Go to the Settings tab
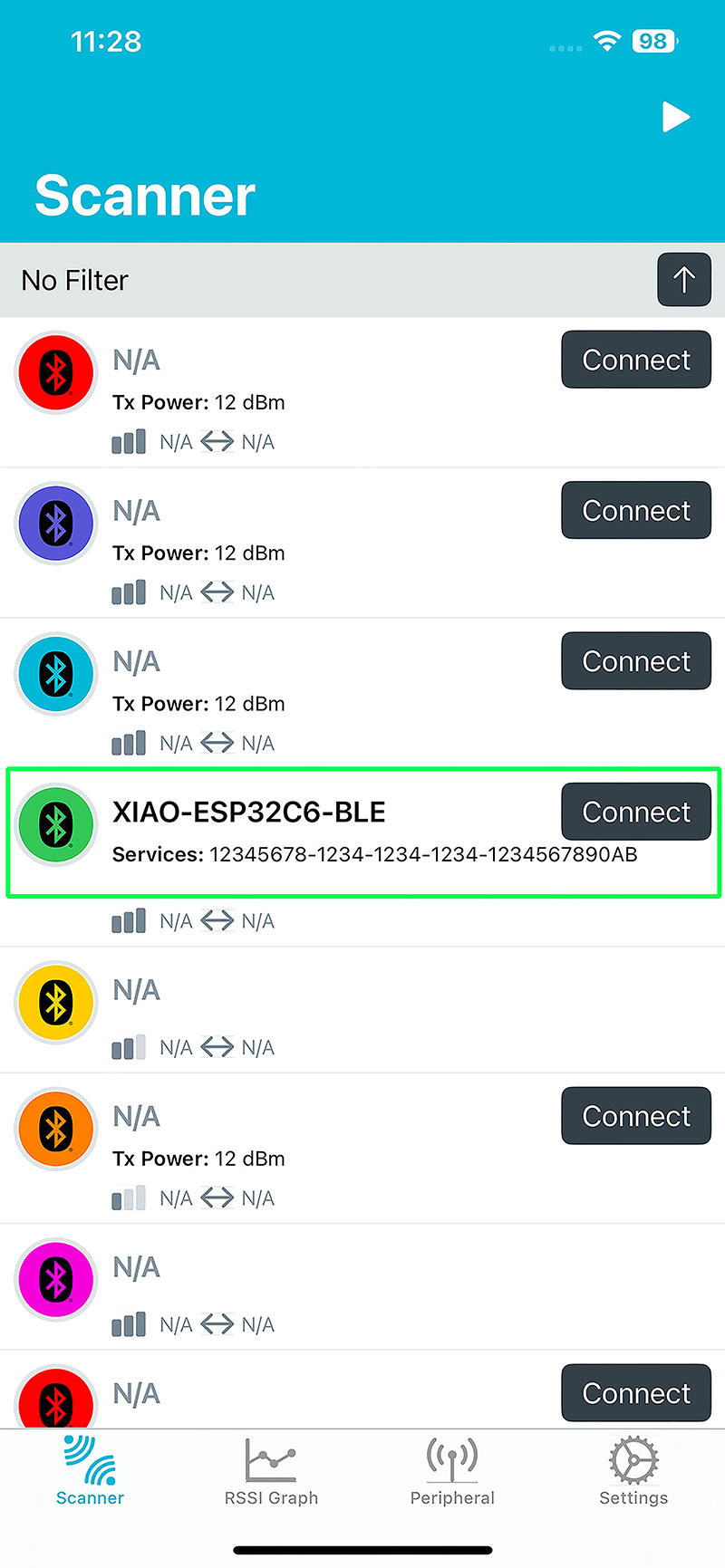The image size is (725, 1568). tap(633, 1471)
